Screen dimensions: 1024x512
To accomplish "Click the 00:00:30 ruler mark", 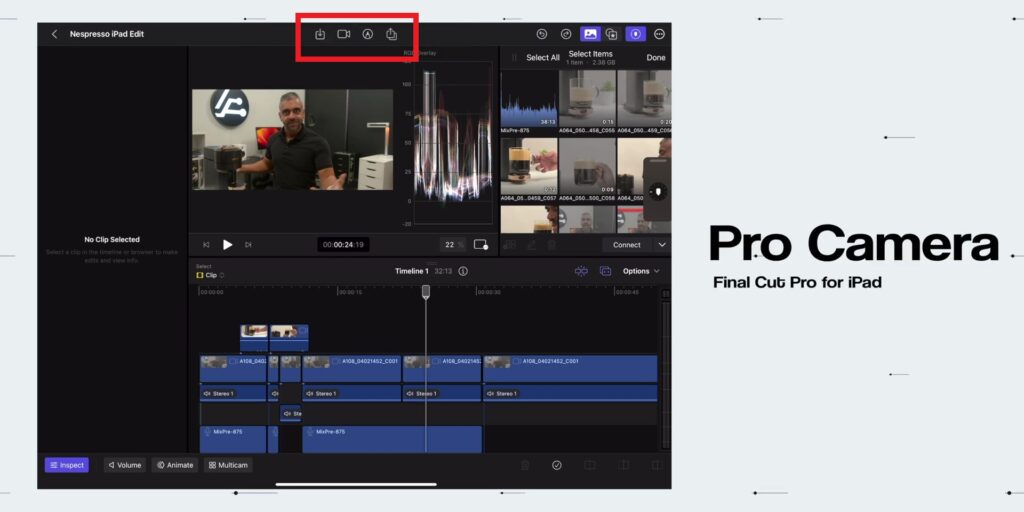I will pos(488,293).
